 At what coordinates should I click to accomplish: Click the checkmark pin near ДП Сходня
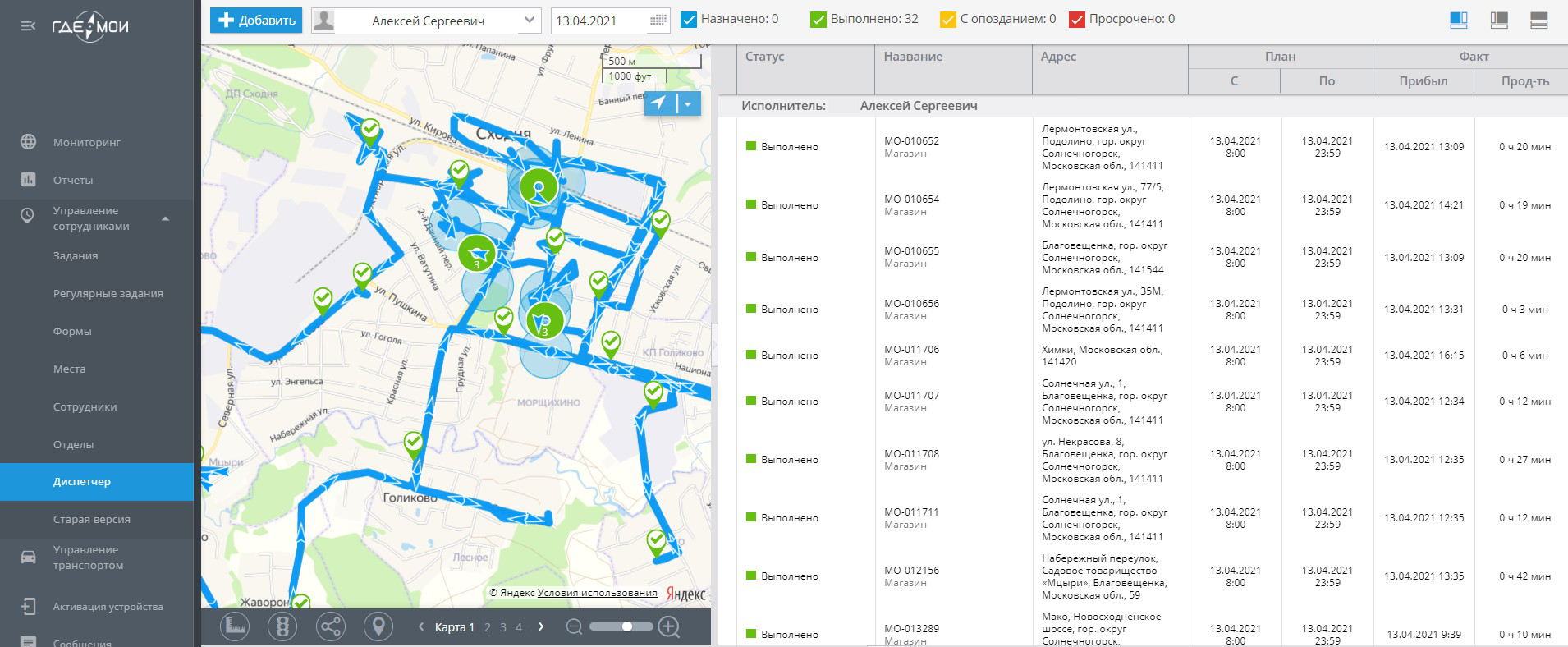point(371,132)
